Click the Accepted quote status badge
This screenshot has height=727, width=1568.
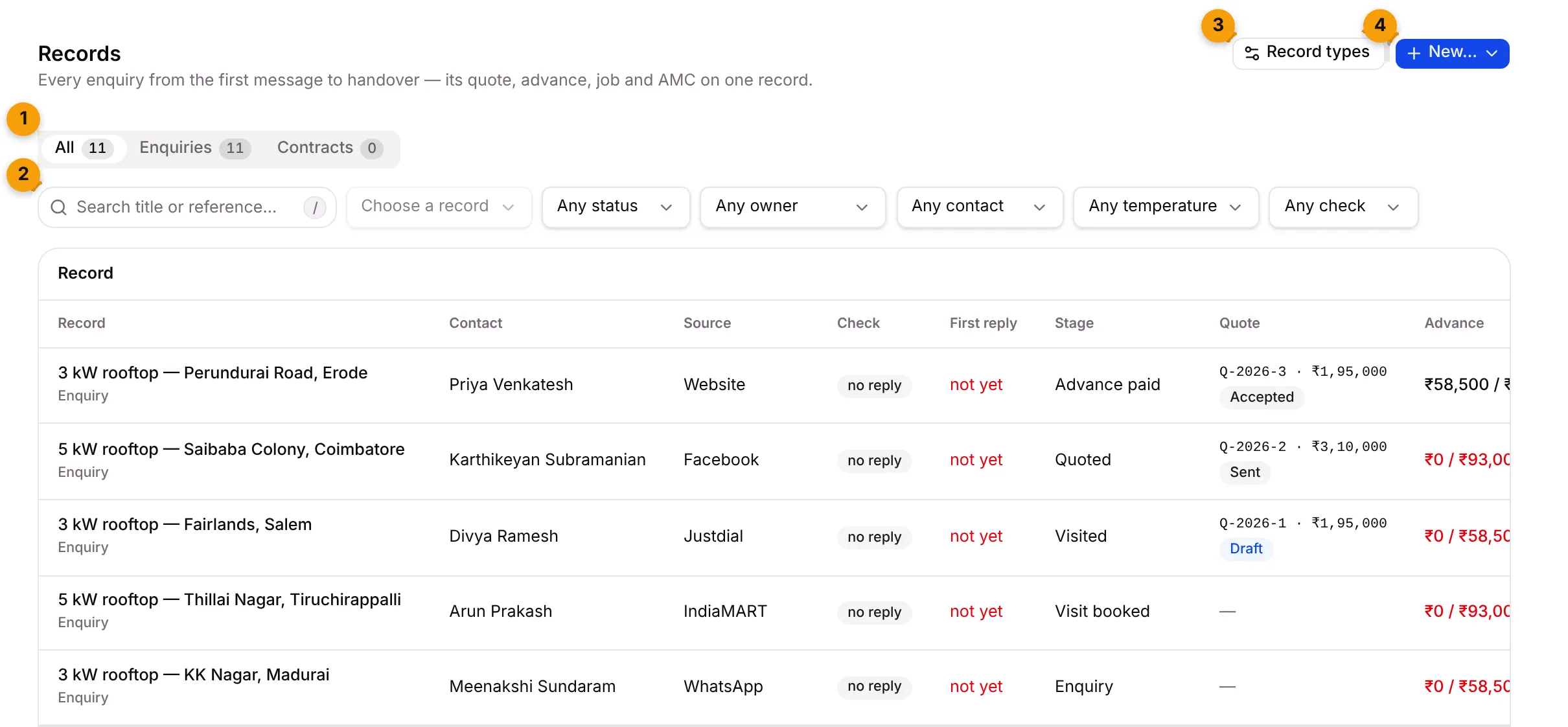click(x=1262, y=397)
